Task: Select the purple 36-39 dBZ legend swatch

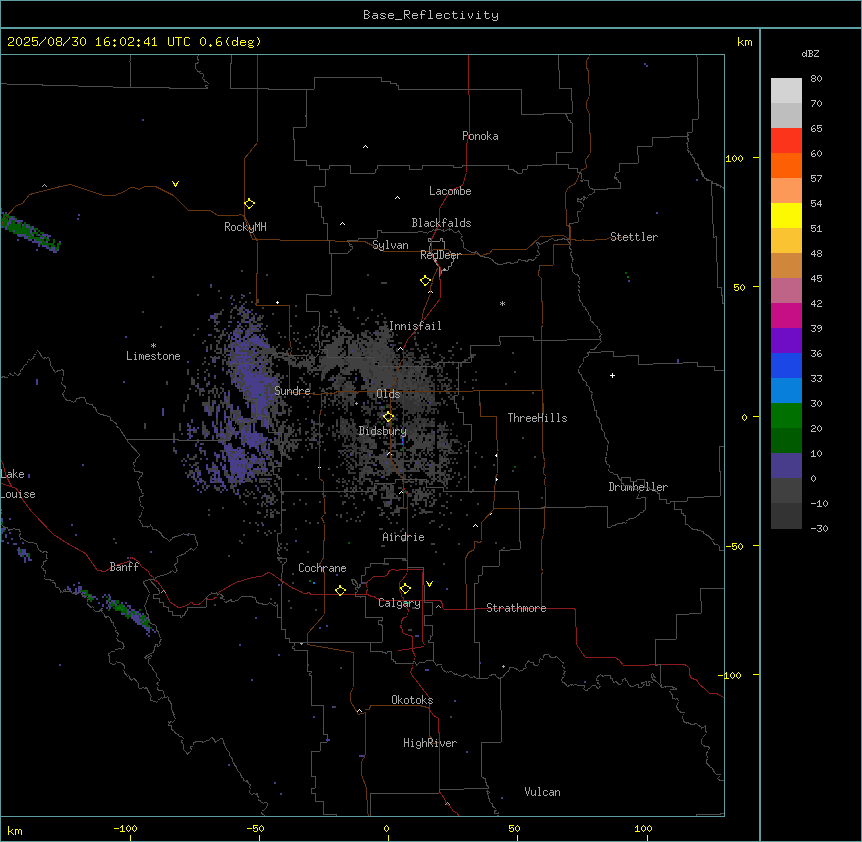Action: [786, 341]
